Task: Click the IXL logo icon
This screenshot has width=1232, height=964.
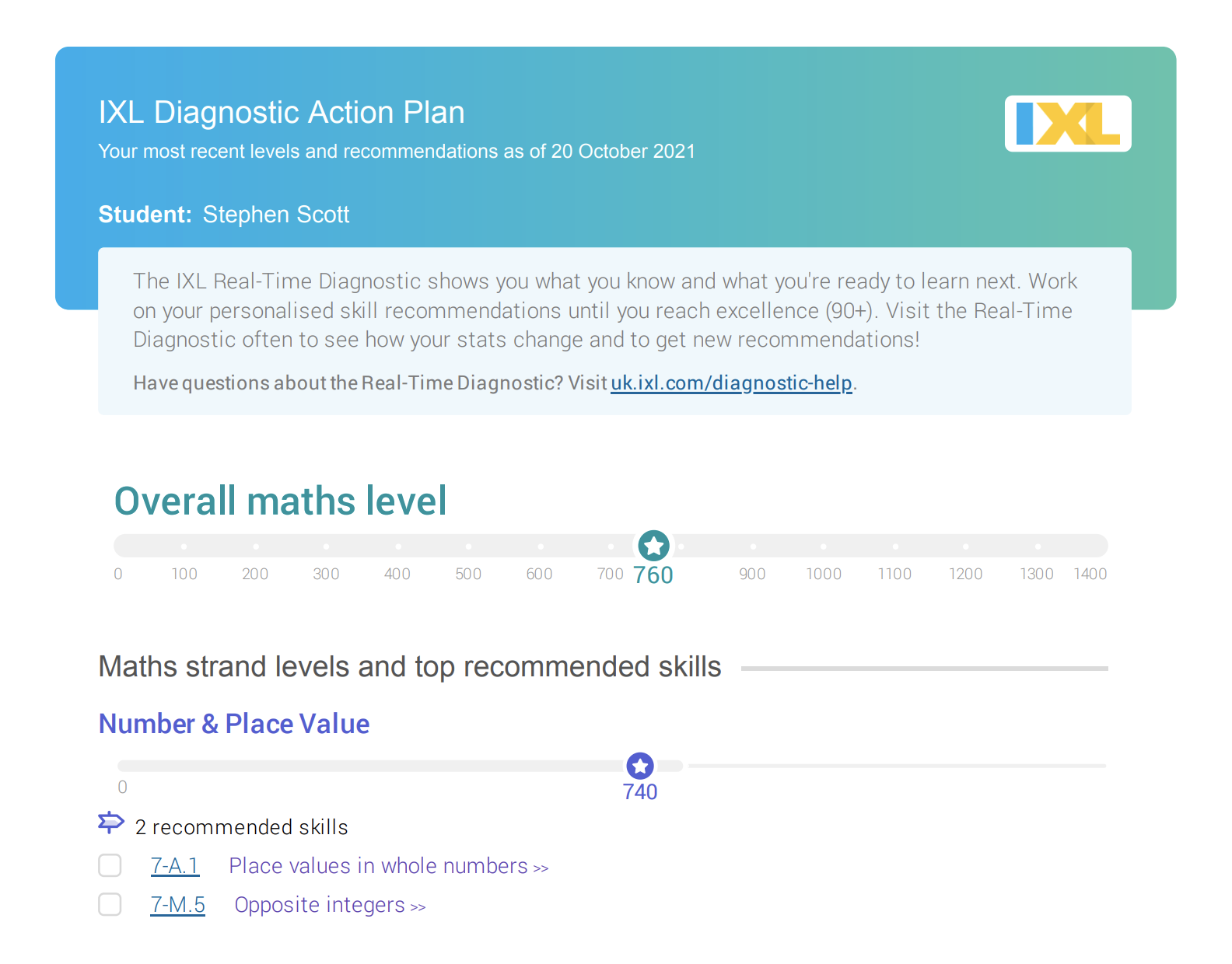Action: (1066, 123)
